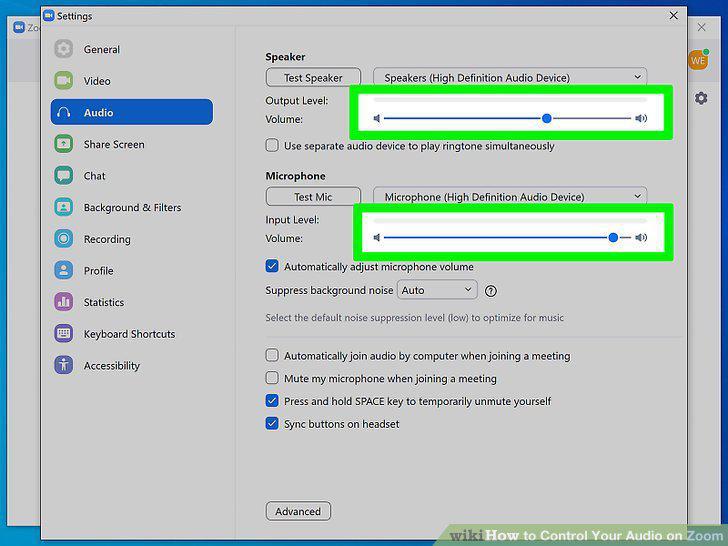Click the noise suppression help question icon
This screenshot has height=546, width=728.
click(x=491, y=291)
